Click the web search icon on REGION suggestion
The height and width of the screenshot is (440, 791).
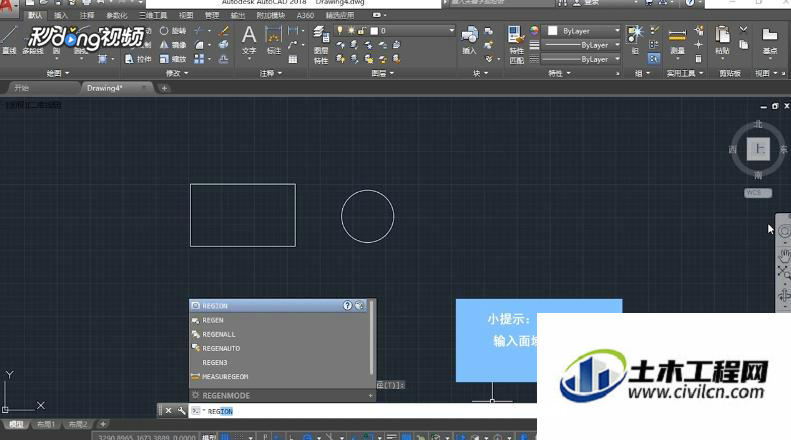tap(359, 305)
